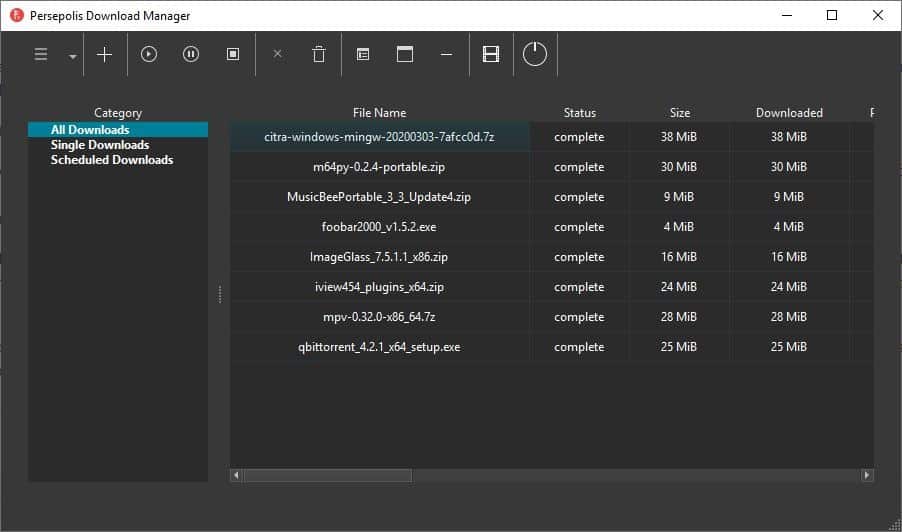902x532 pixels.
Task: Sort by Size column header
Action: tap(679, 113)
